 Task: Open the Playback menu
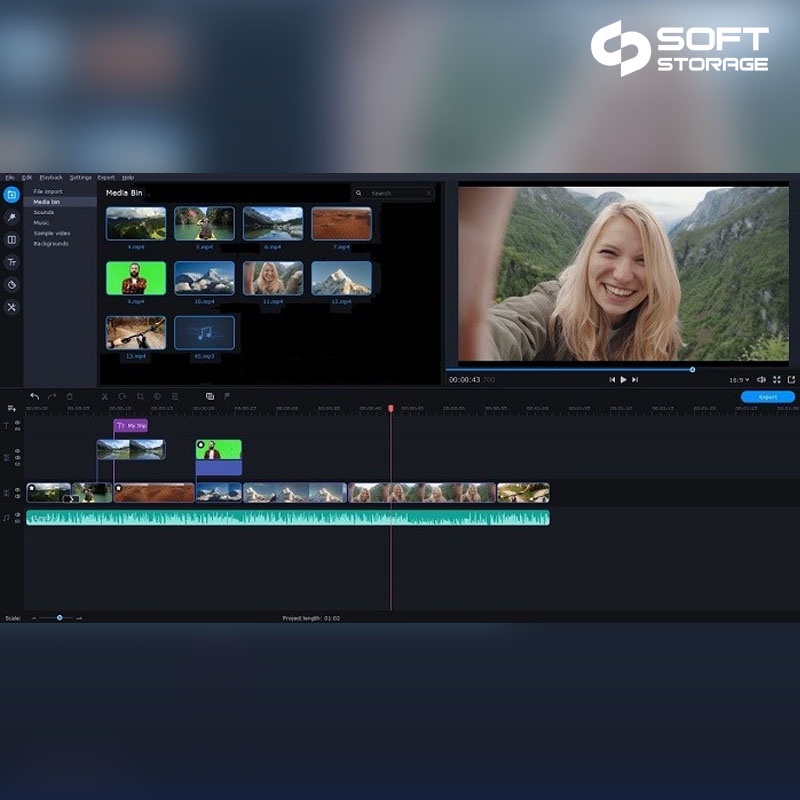[51, 177]
